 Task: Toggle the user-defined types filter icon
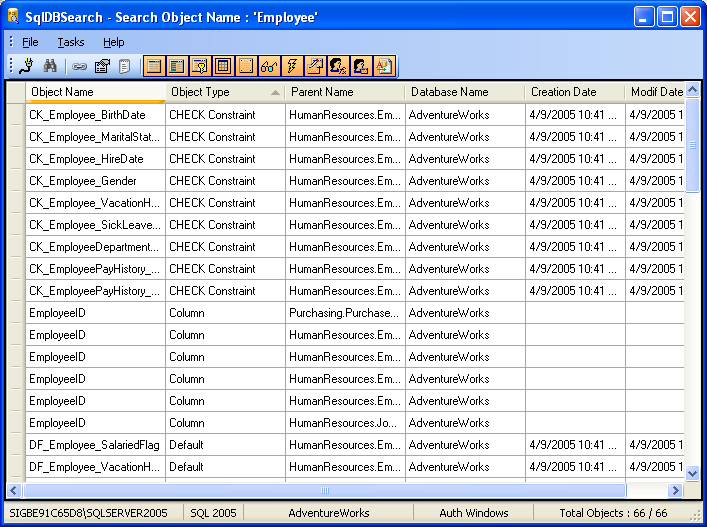[x=361, y=66]
